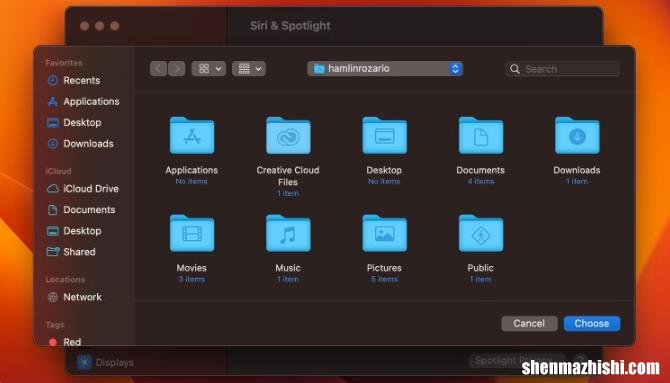Click the forward navigation arrow
Viewport: 670px width, 383px height.
point(176,68)
